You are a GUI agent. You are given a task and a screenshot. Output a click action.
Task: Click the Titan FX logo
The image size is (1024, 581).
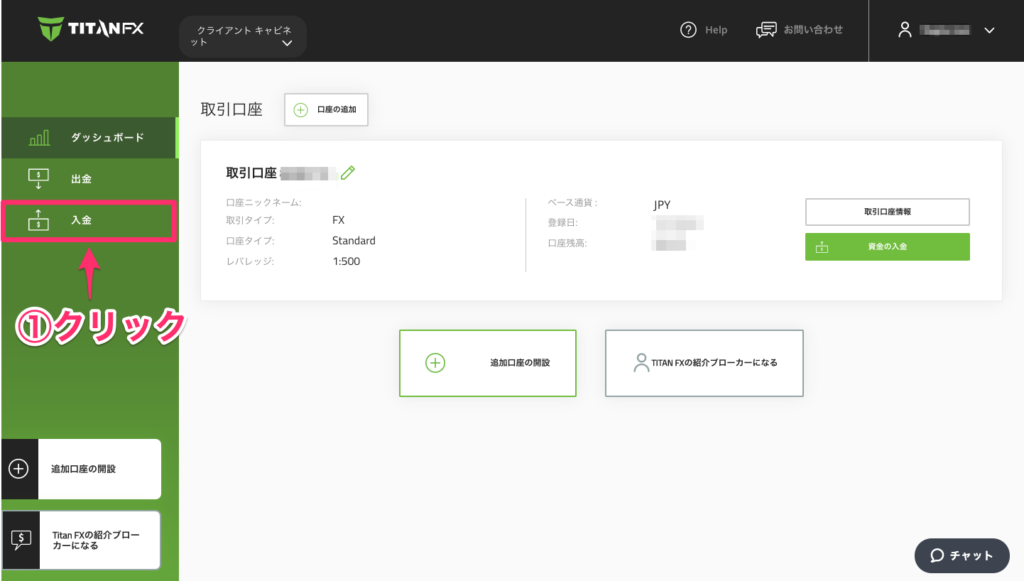coord(91,29)
